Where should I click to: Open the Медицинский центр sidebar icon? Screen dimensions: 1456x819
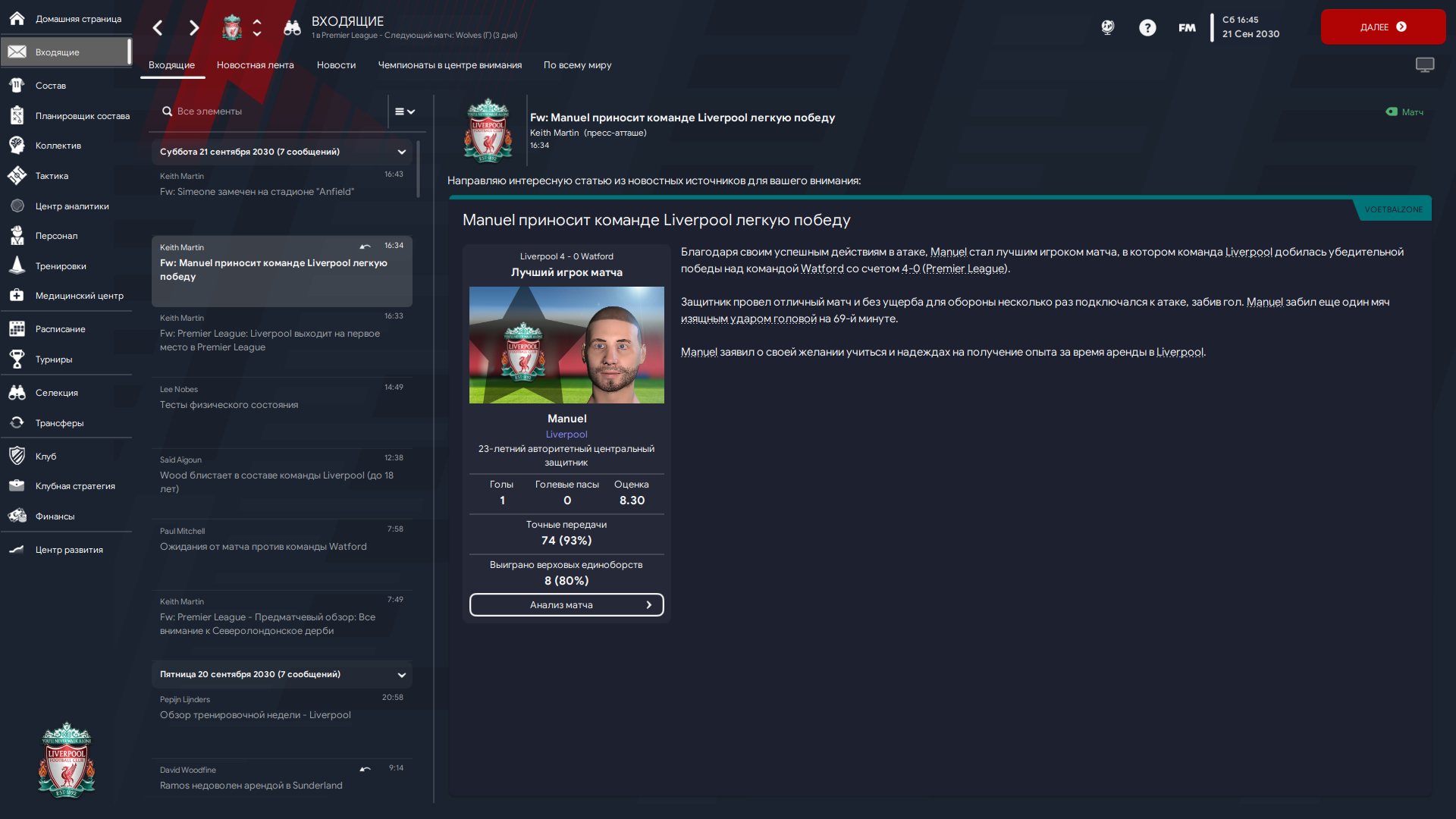(17, 295)
